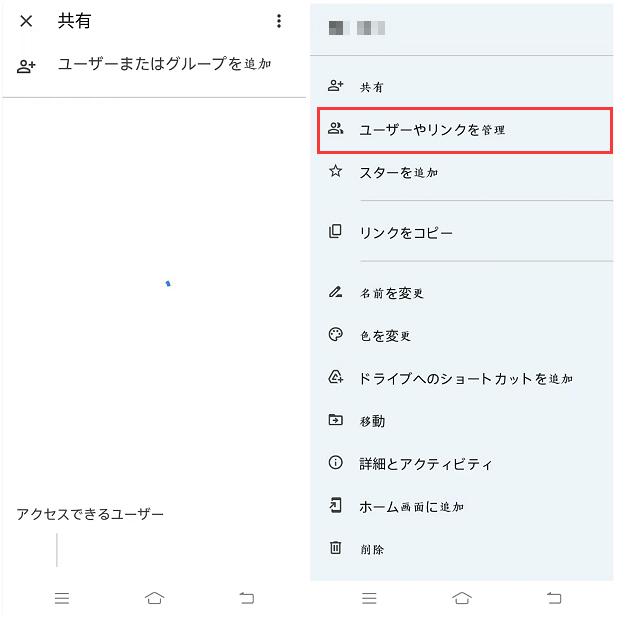Screen dimensions: 617x617
Task: Select 共有 in the context menu
Action: click(371, 87)
